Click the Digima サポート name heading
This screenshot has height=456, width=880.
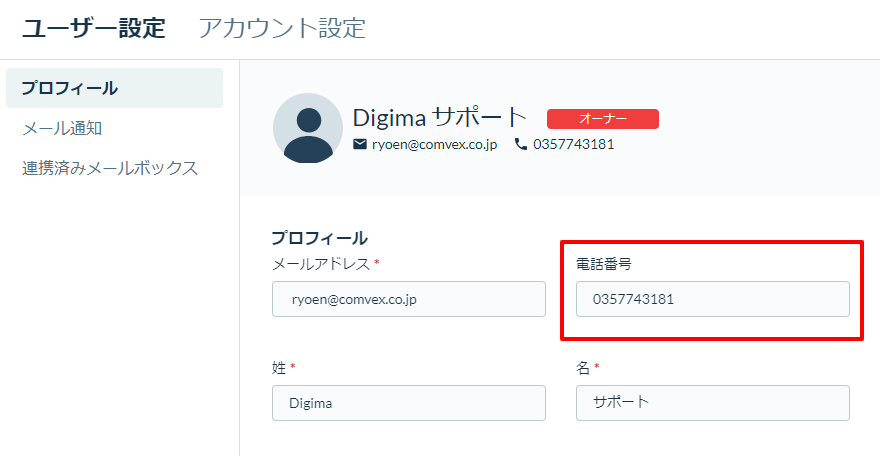pos(440,118)
